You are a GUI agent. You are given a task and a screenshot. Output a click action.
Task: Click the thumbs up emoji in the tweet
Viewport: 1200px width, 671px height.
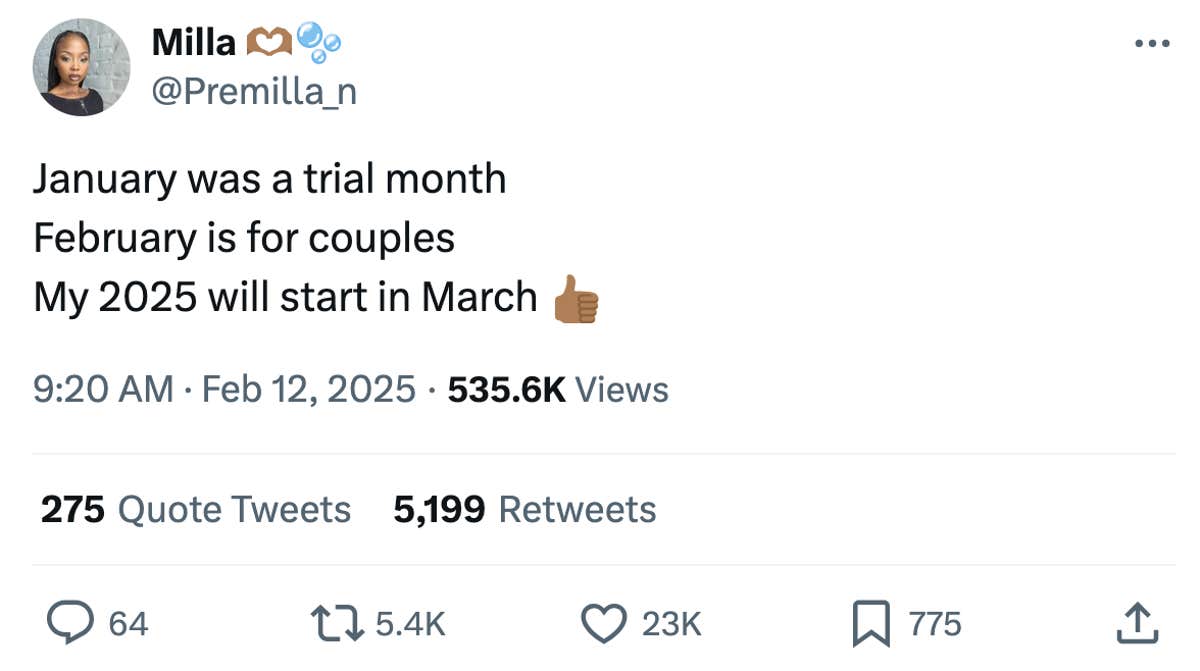577,297
